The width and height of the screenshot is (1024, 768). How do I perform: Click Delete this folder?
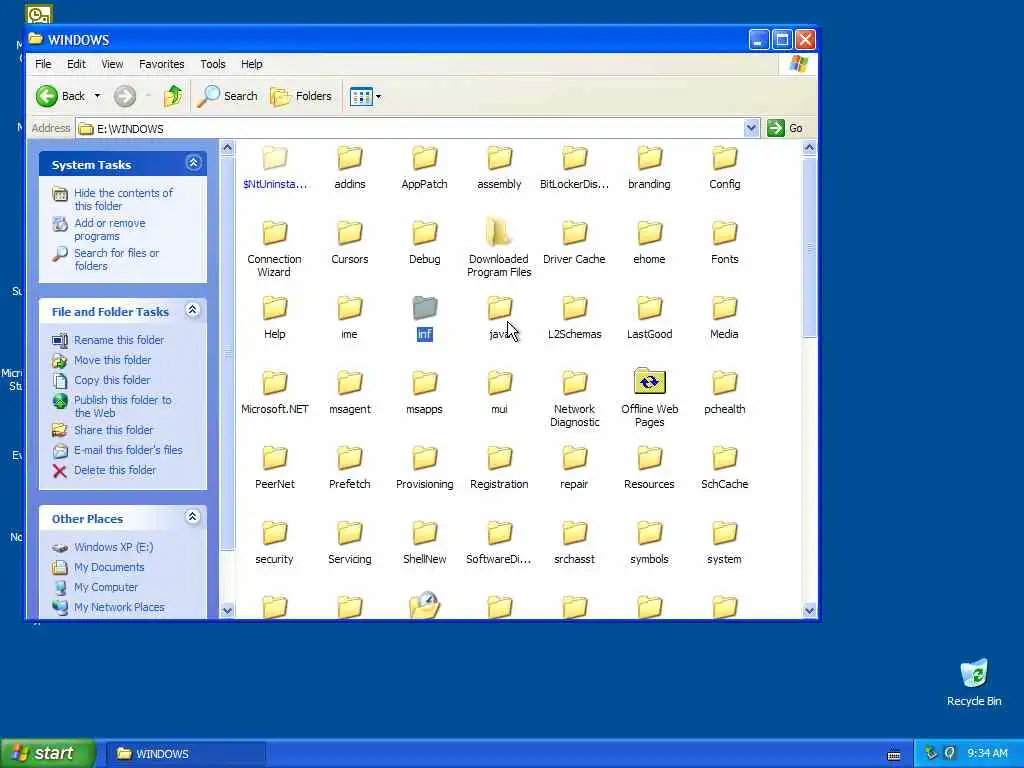coord(104,470)
